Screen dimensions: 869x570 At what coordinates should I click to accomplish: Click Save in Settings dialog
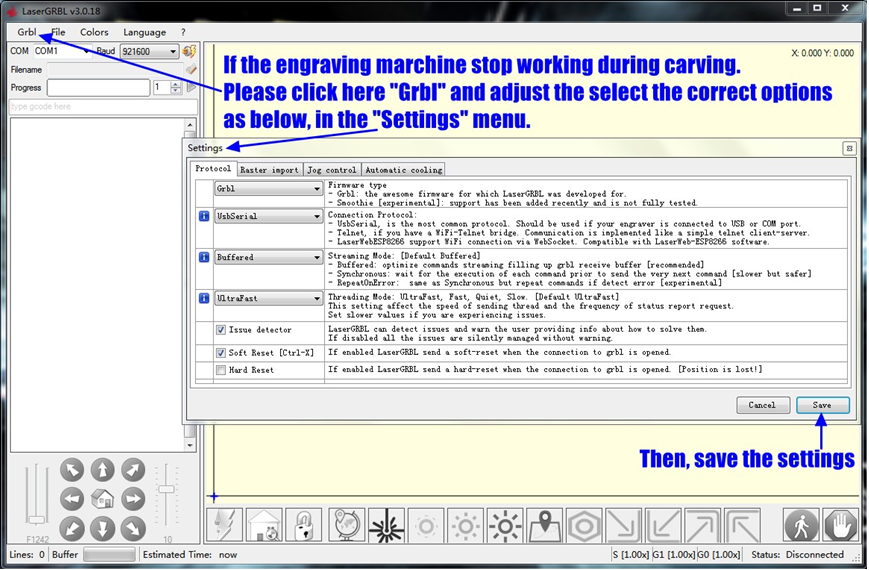coord(822,405)
